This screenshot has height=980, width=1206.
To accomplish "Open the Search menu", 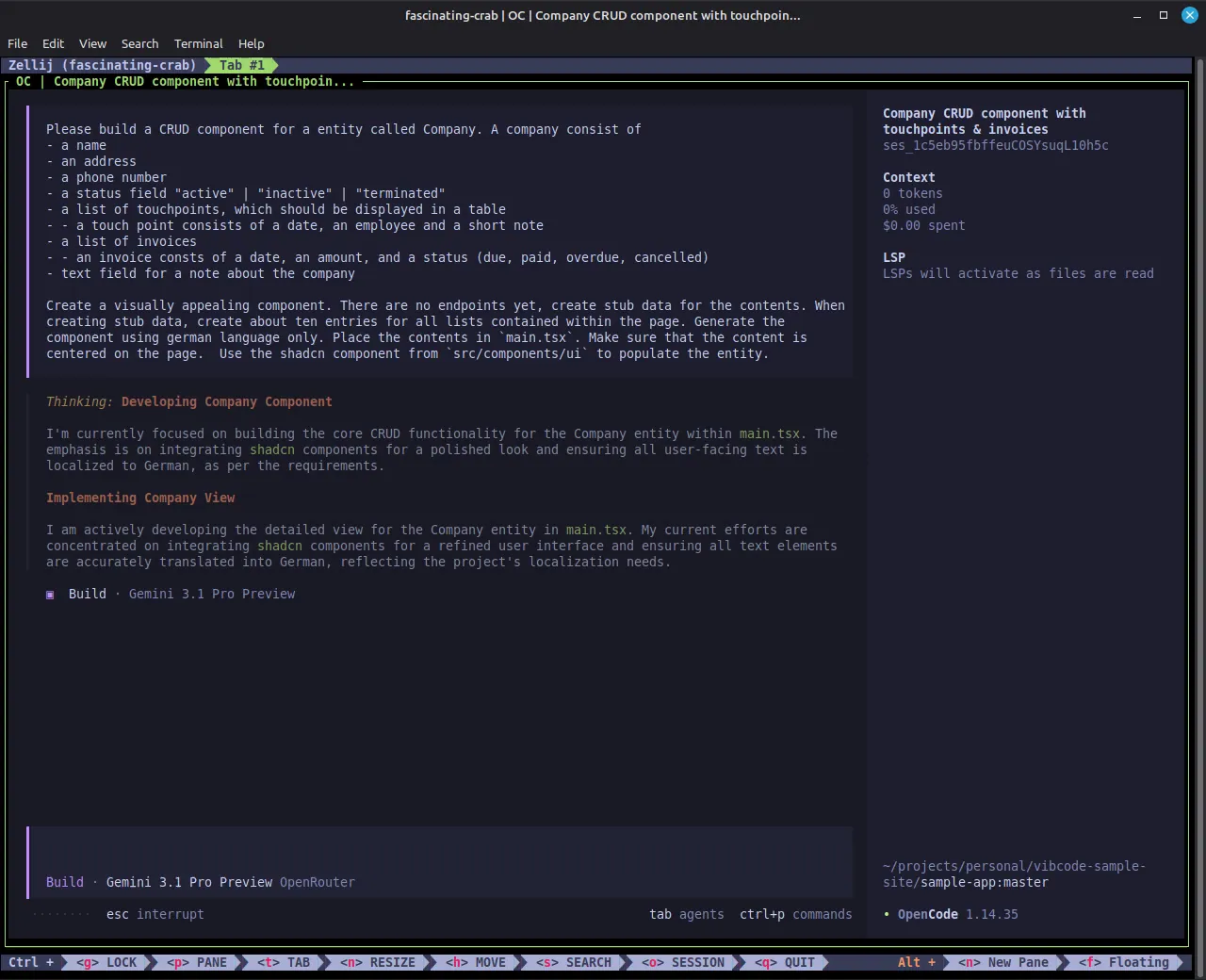I will [139, 43].
